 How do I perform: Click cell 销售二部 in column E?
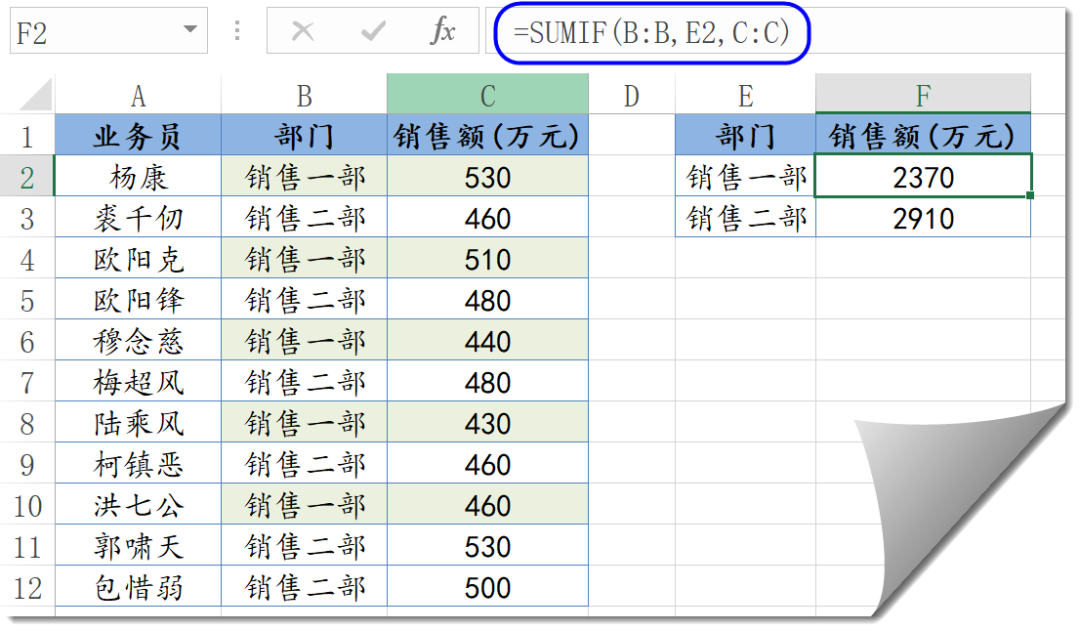[745, 218]
